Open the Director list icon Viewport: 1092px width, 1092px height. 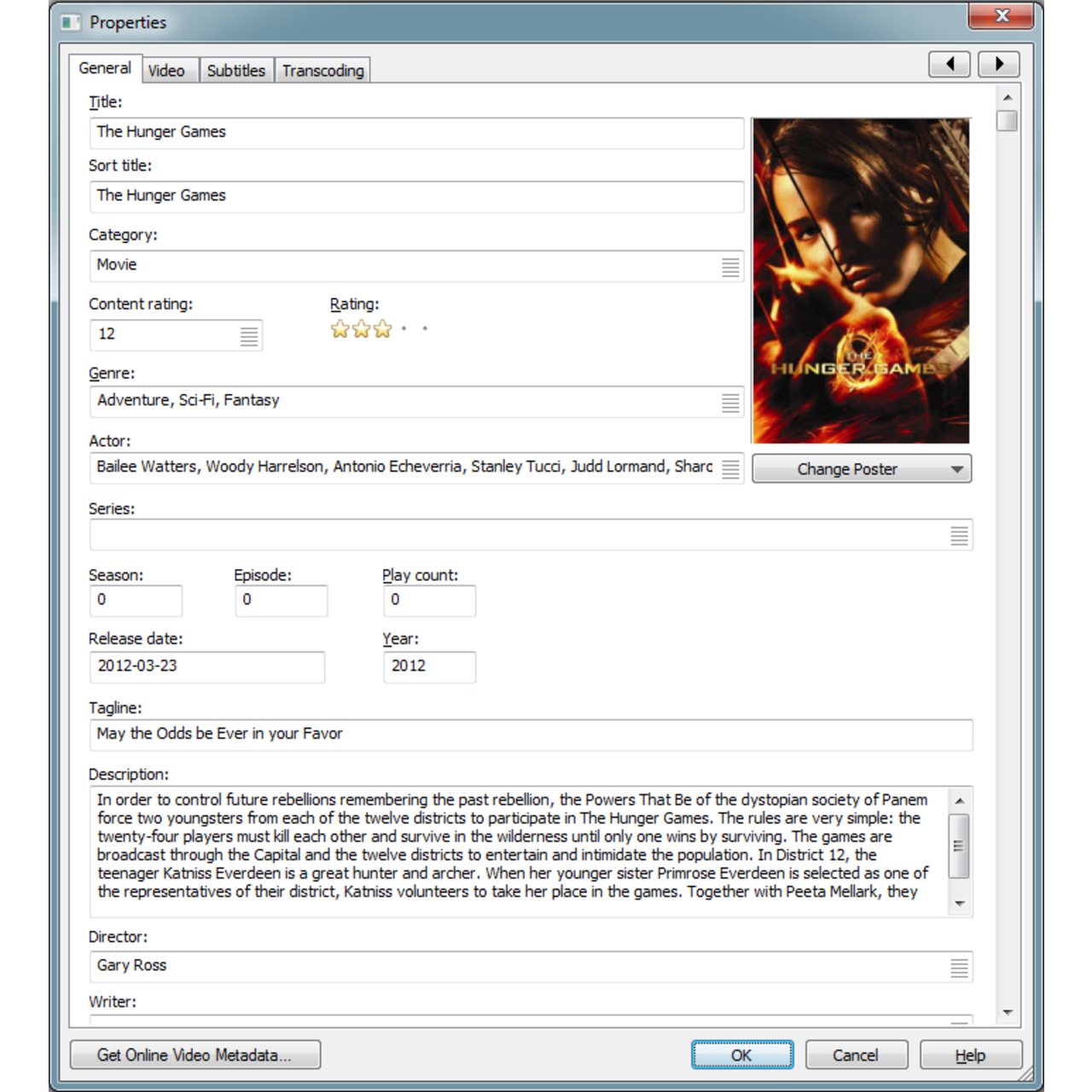pos(959,967)
